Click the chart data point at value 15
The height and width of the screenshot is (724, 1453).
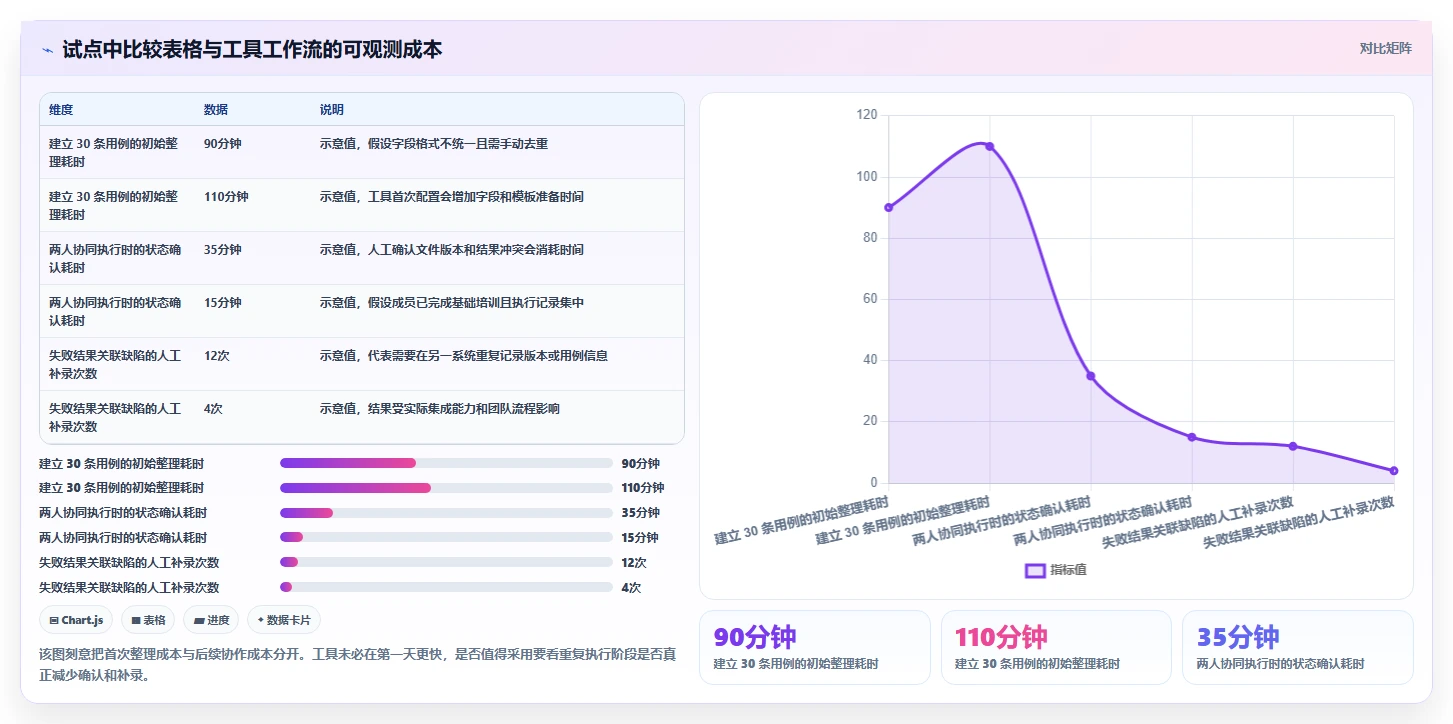point(1192,437)
